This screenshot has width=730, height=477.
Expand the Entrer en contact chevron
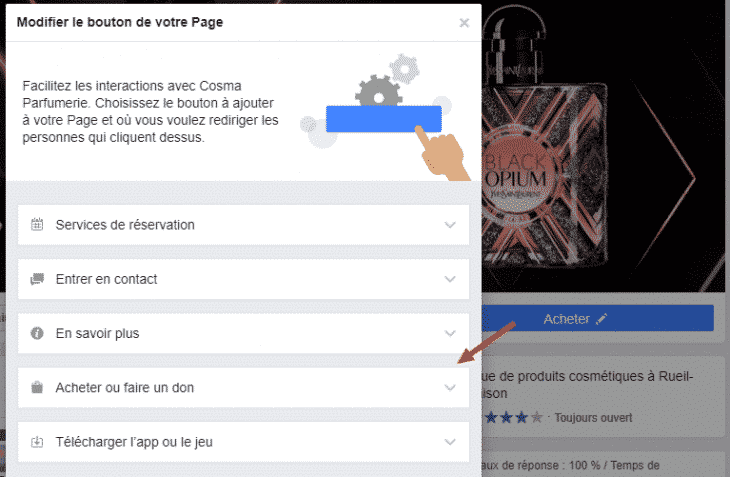pyautogui.click(x=450, y=279)
